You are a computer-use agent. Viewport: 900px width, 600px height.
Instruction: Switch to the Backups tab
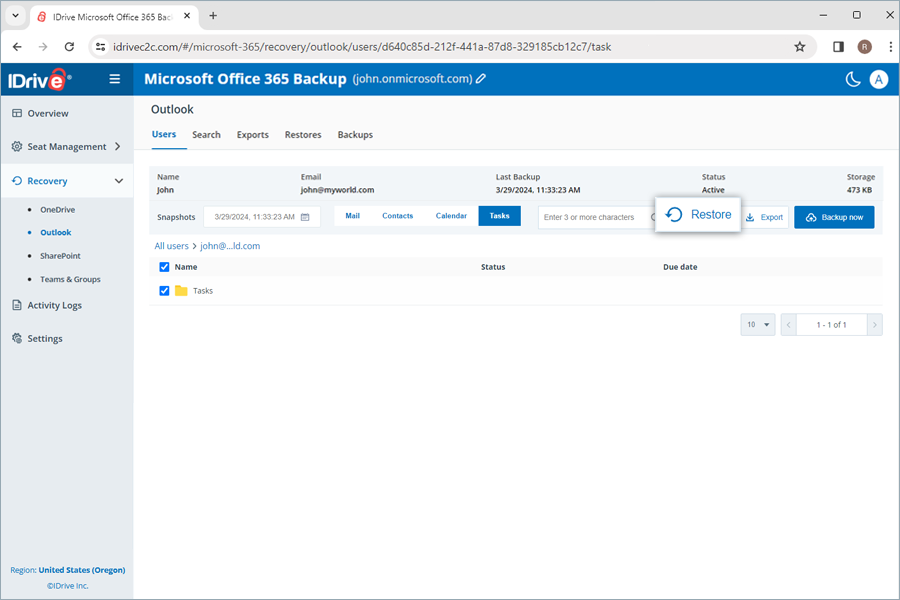tap(355, 135)
